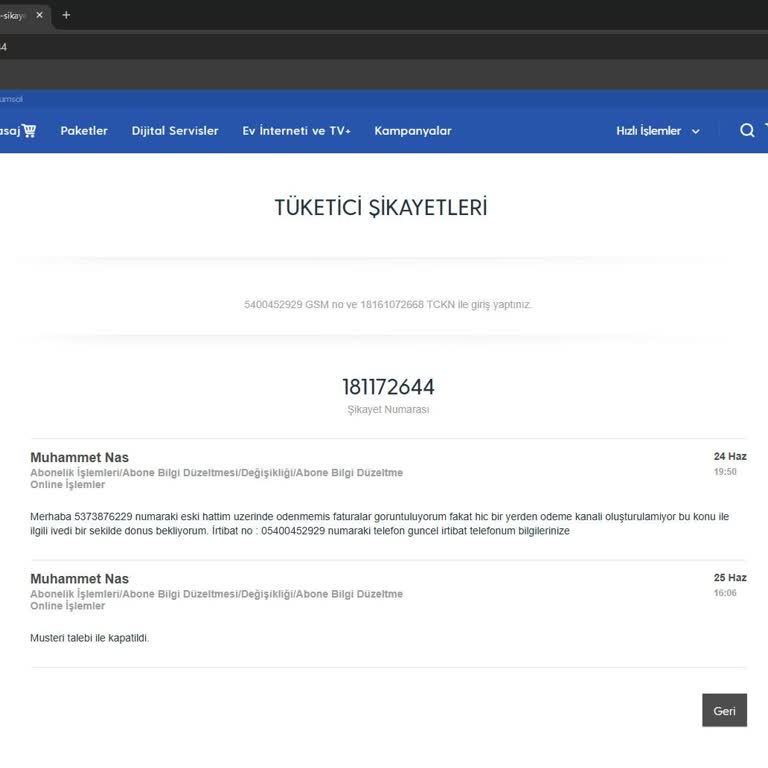The height and width of the screenshot is (768, 768).
Task: Click the search magnifier icon
Action: [x=747, y=130]
